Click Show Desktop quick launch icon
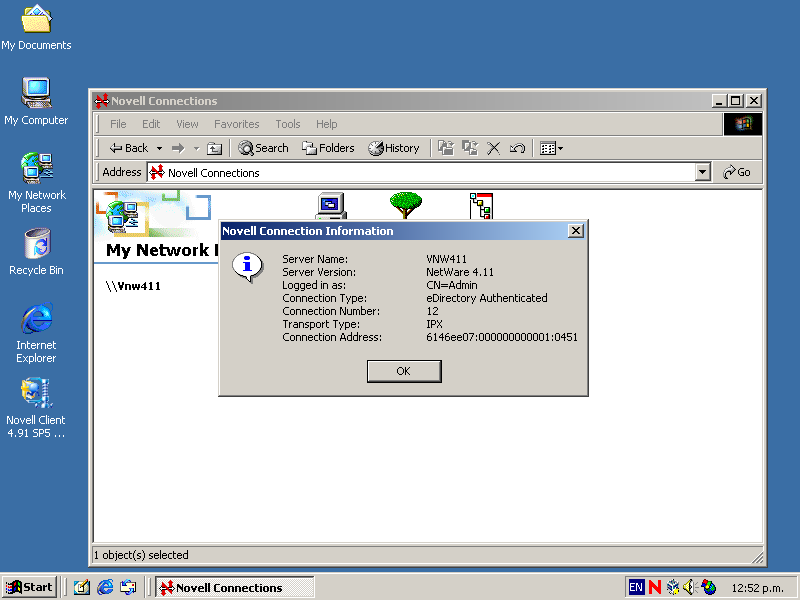This screenshot has width=800, height=600. click(82, 588)
